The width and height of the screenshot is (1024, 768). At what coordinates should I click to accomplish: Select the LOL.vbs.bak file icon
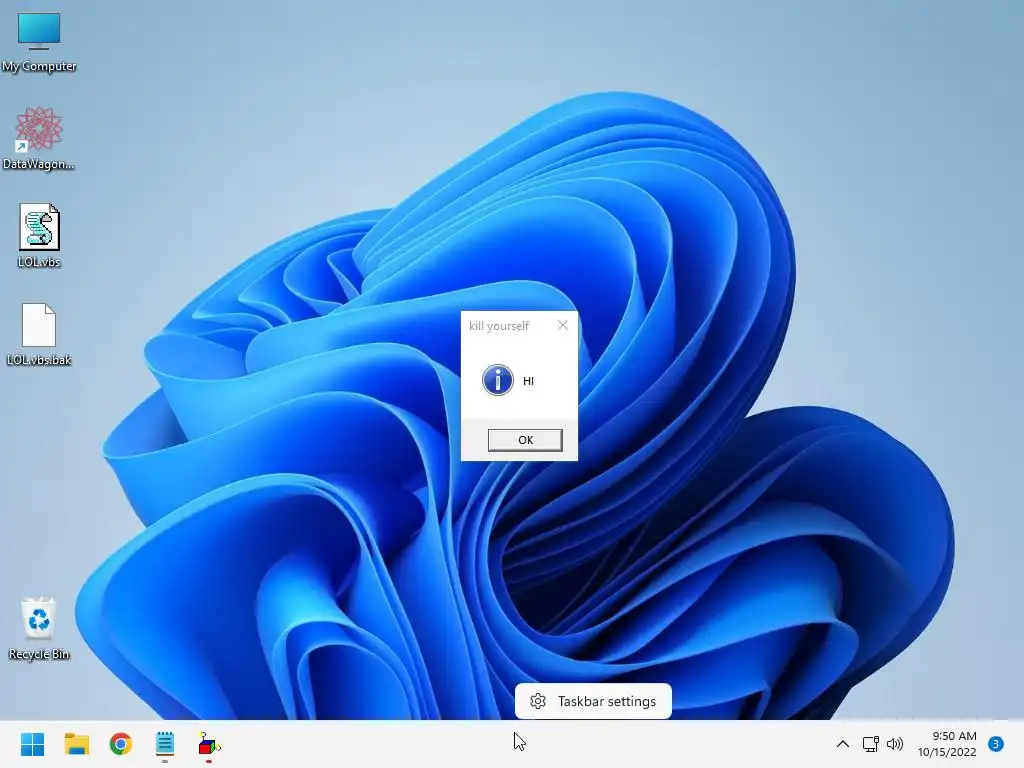pyautogui.click(x=39, y=334)
